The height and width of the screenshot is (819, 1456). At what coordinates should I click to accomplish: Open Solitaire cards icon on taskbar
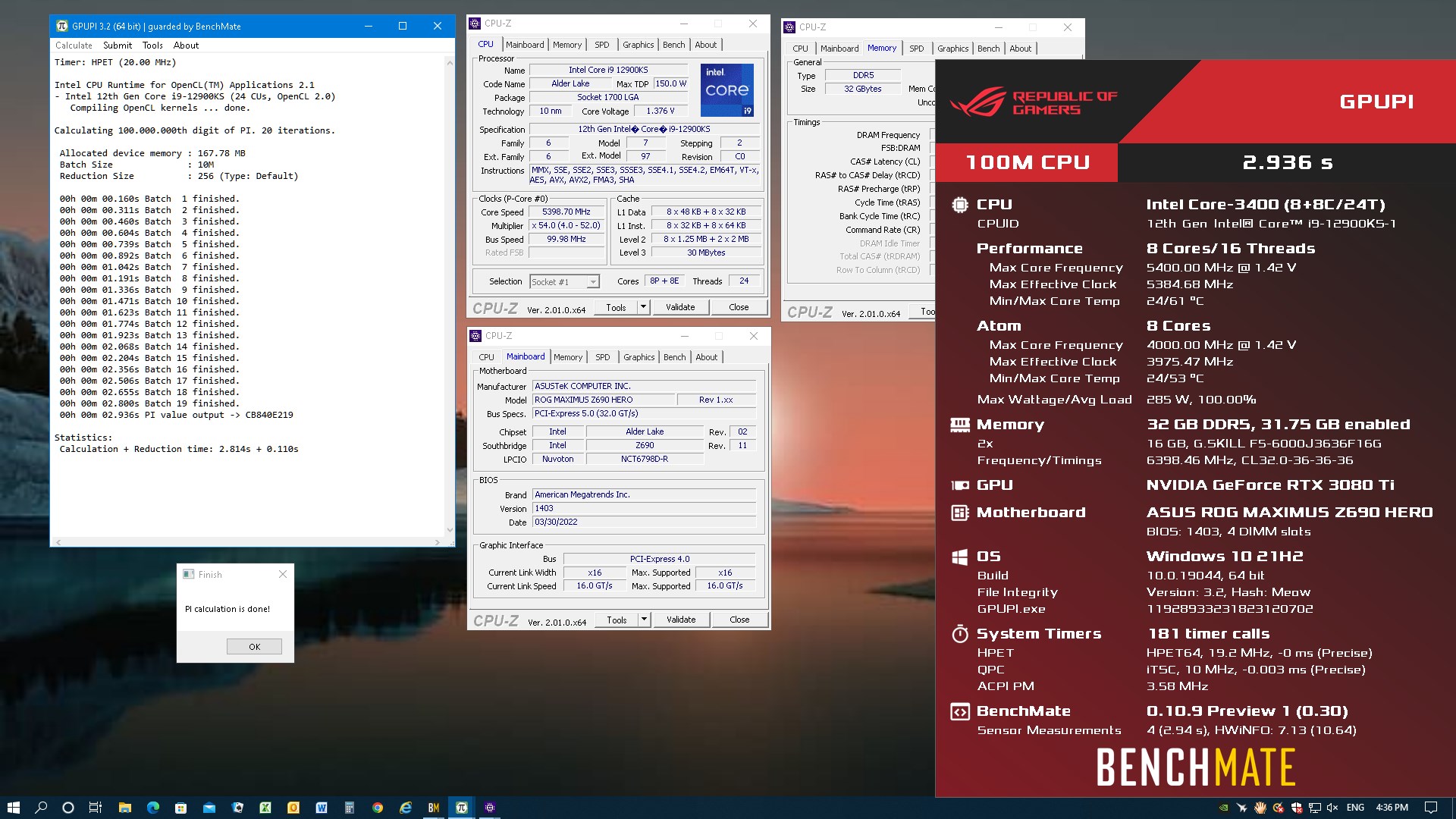(237, 808)
